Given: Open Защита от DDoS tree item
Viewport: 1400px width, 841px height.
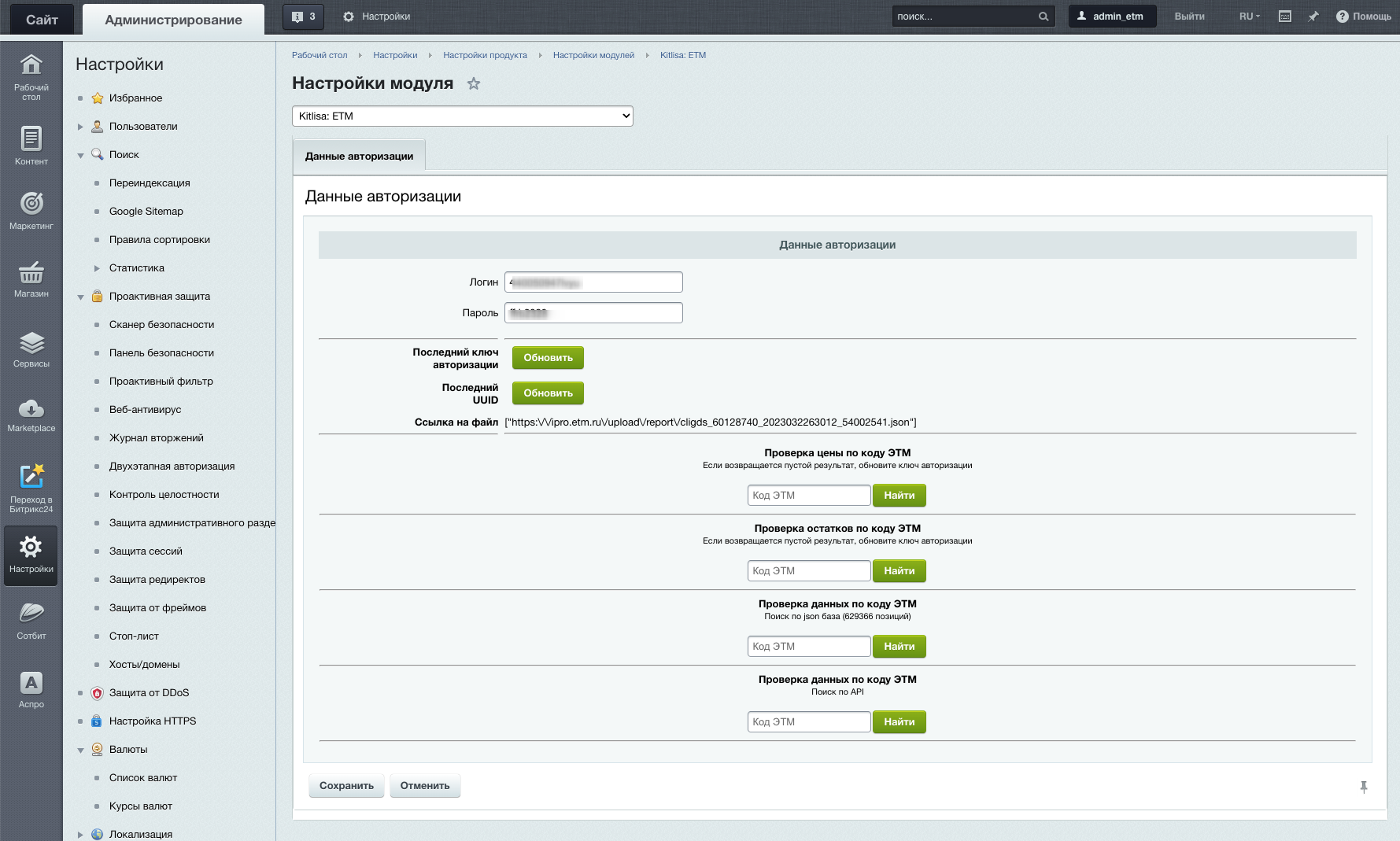Looking at the screenshot, I should pos(149,693).
